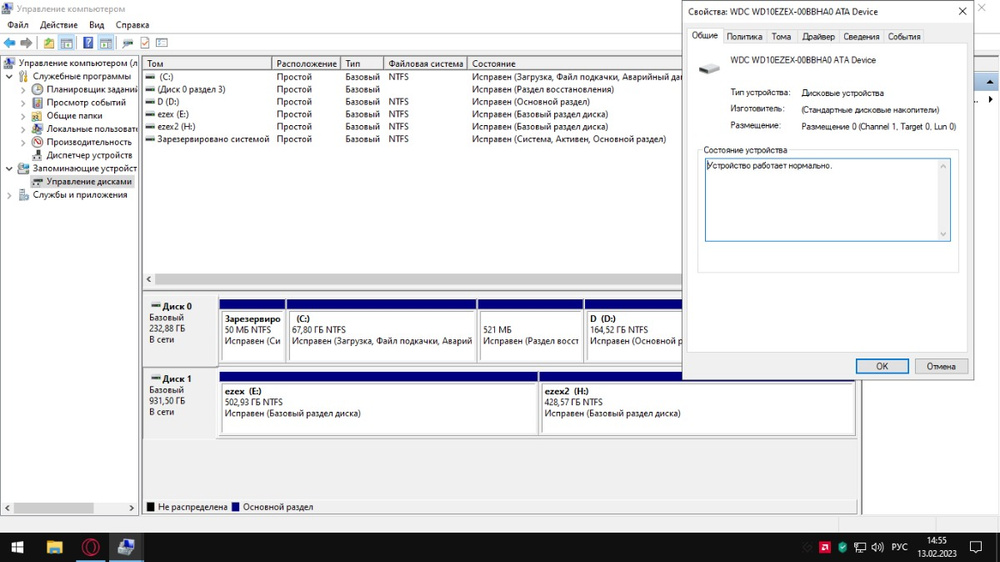Expand the Task Scheduler (Планировщик заданий) node
Image resolution: width=1000 pixels, height=562 pixels.
tap(23, 89)
